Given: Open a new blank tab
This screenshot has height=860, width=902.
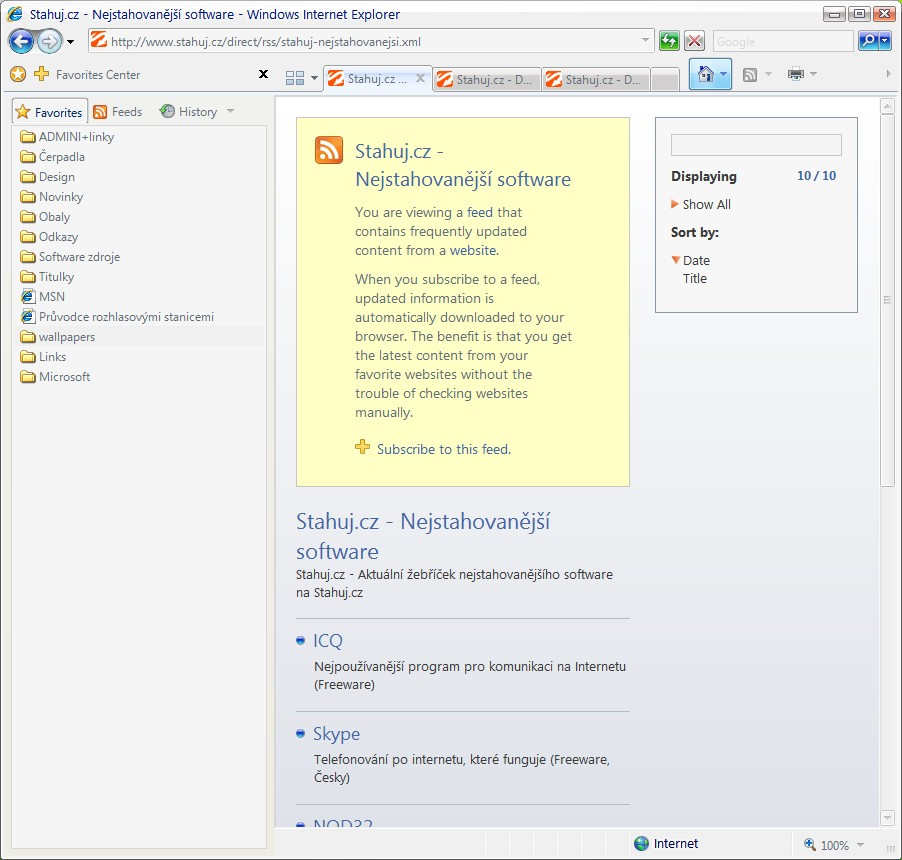Looking at the screenshot, I should coord(665,80).
